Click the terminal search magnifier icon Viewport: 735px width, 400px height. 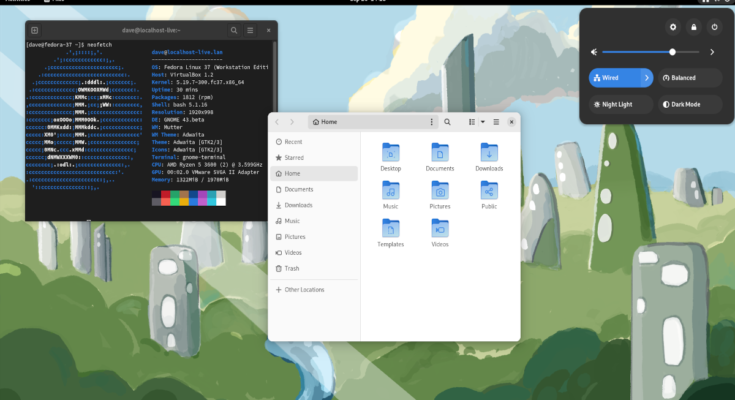coord(233,30)
